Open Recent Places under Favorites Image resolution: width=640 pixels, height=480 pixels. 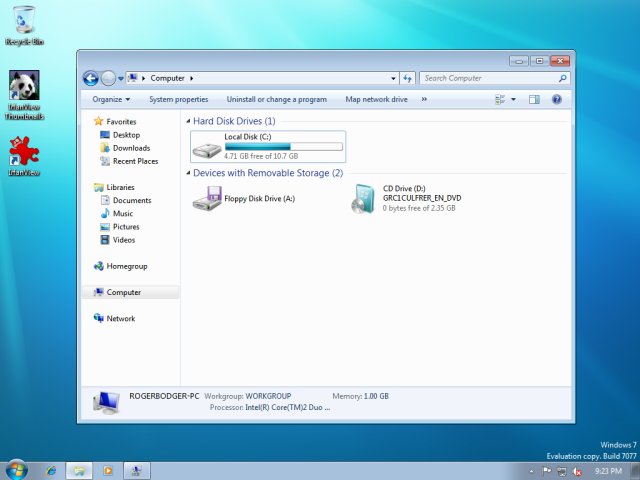pyautogui.click(x=129, y=161)
